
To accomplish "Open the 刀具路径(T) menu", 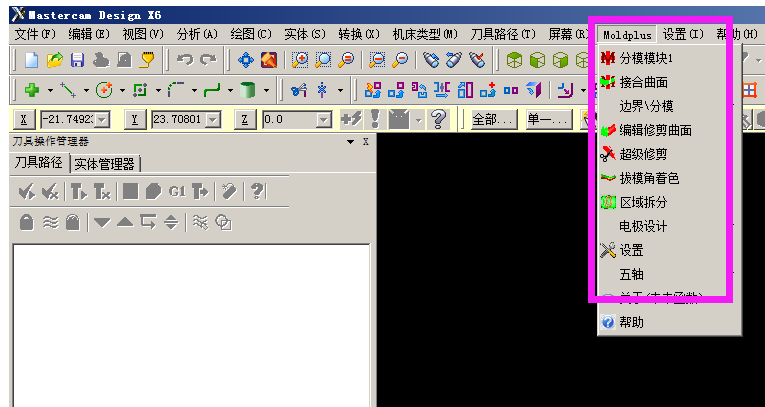I will pyautogui.click(x=503, y=34).
